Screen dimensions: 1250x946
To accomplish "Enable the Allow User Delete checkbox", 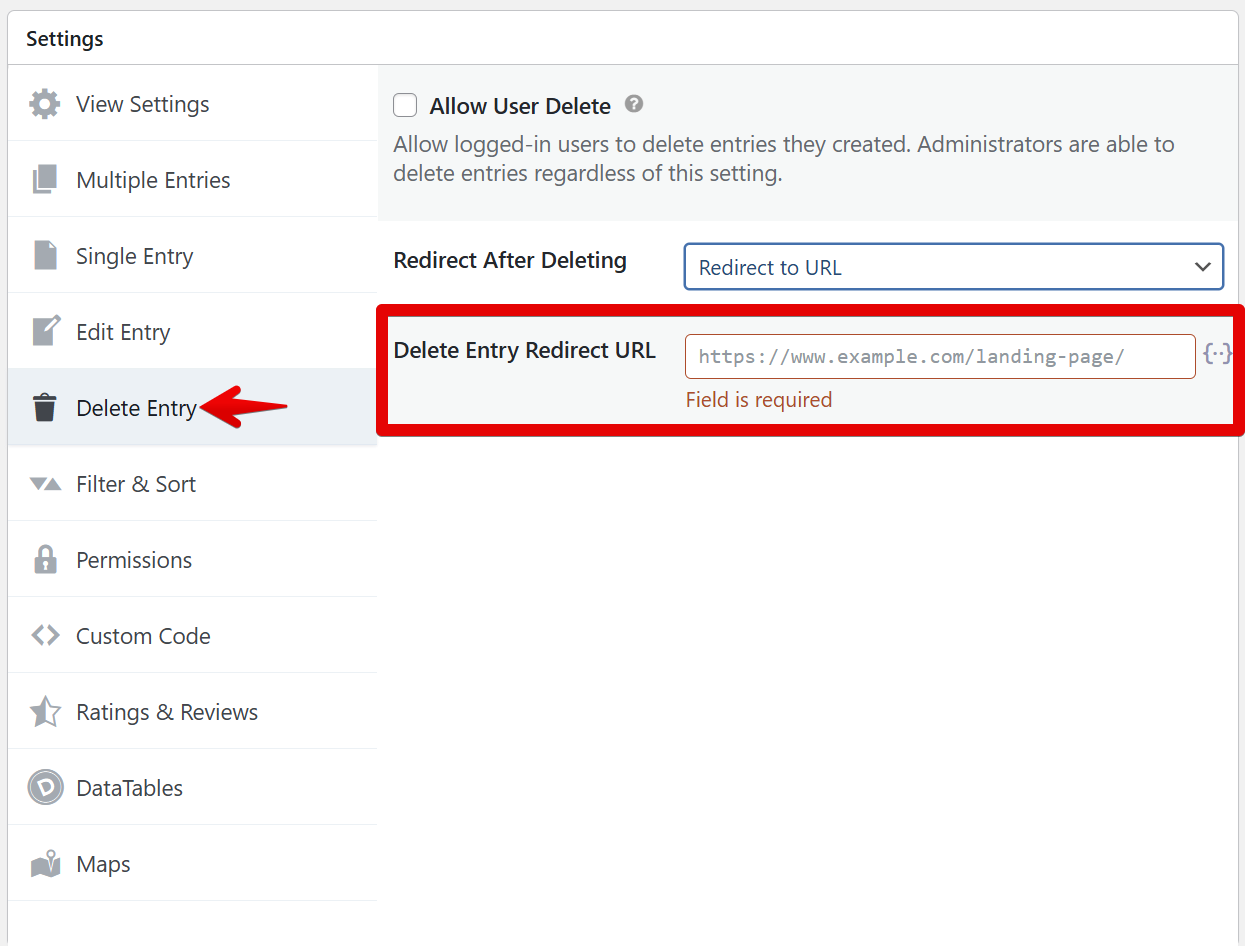I will (x=405, y=105).
